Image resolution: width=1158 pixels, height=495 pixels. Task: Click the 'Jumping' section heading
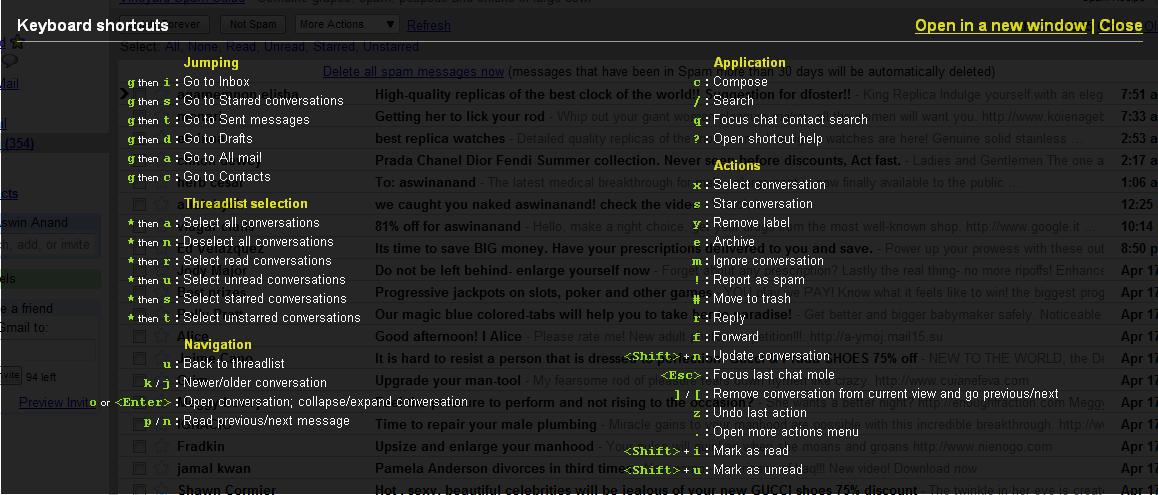pyautogui.click(x=211, y=63)
